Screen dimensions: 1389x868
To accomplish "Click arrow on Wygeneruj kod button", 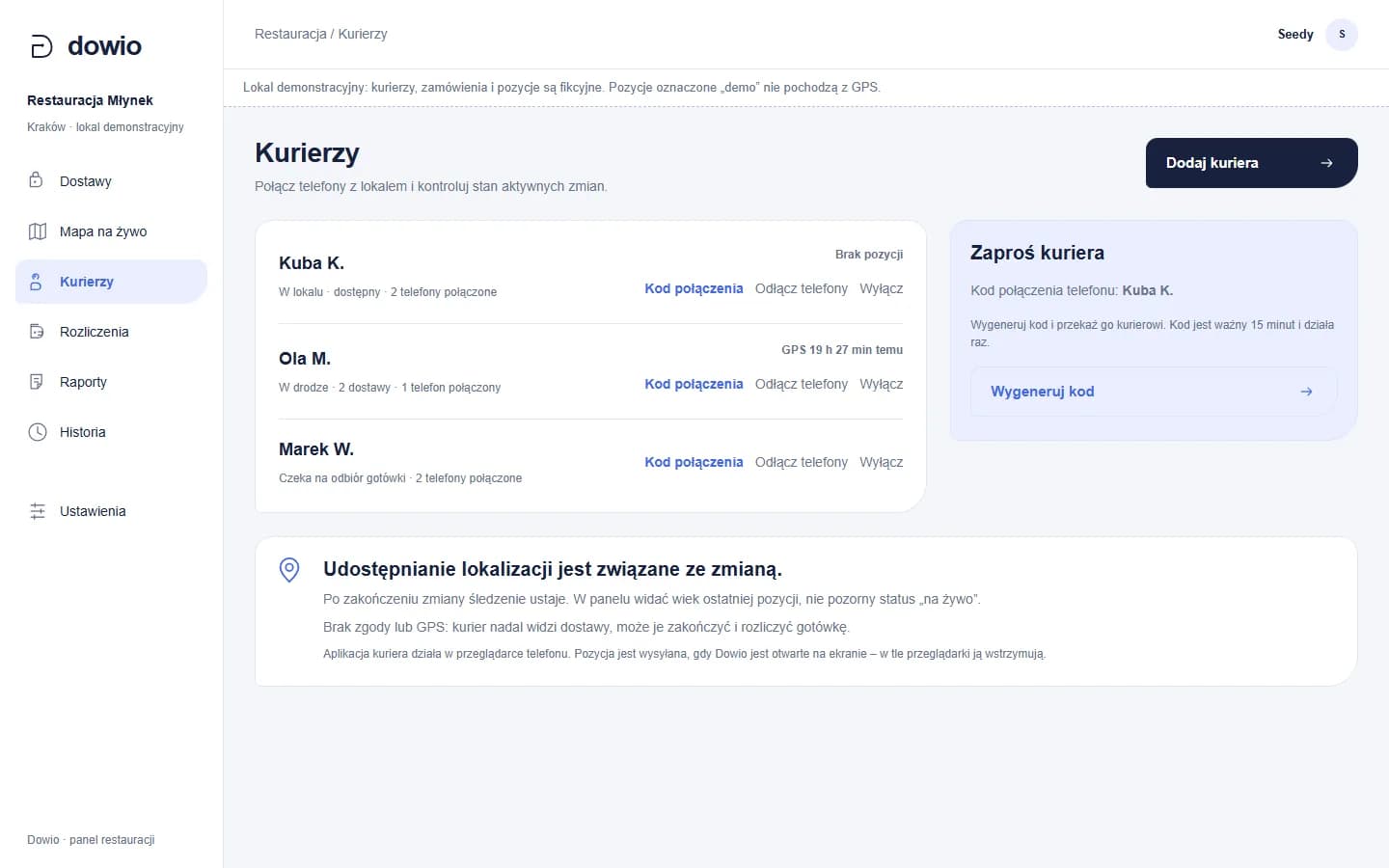I will 1306,392.
